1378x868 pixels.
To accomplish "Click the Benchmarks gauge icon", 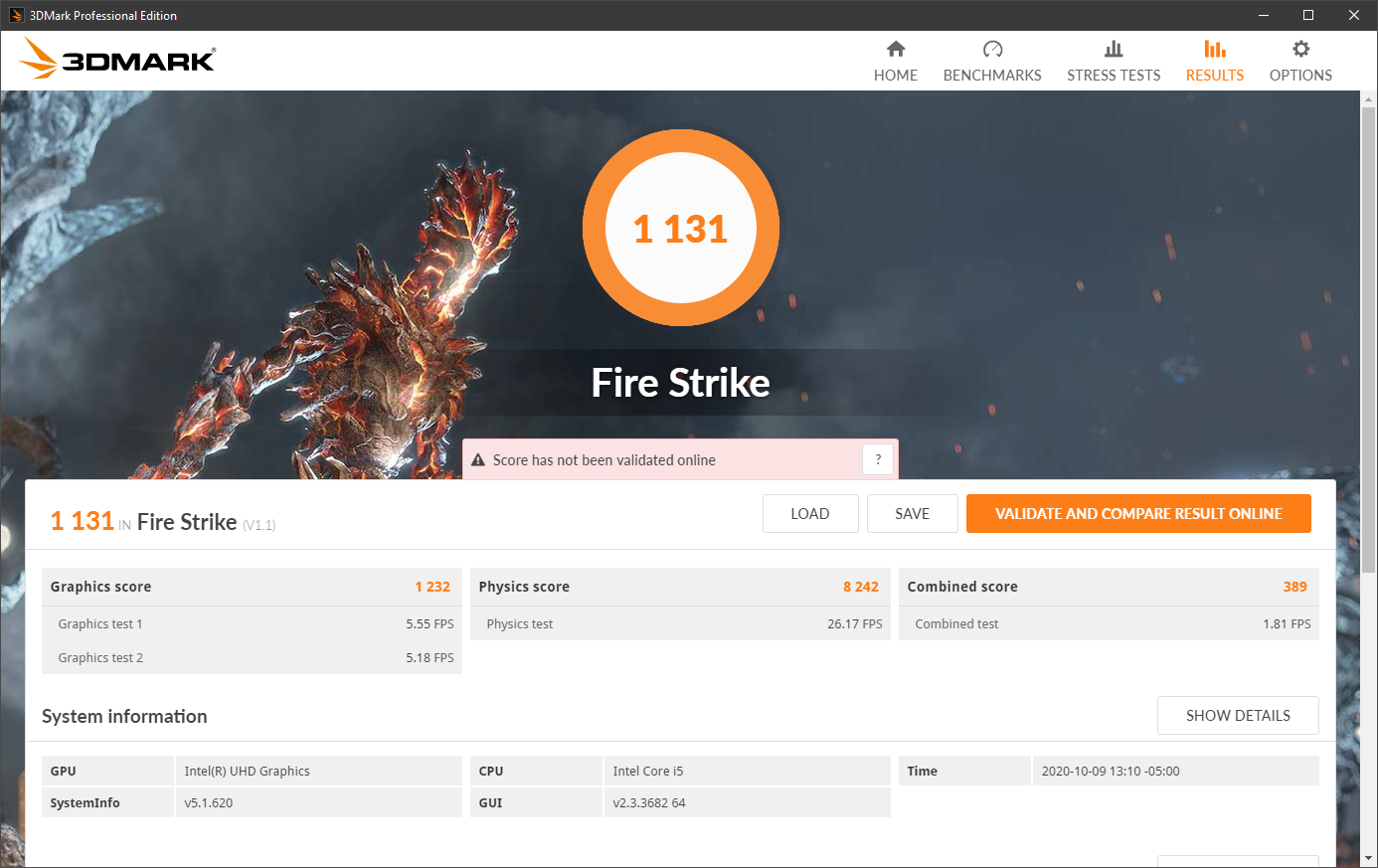I will coord(992,49).
